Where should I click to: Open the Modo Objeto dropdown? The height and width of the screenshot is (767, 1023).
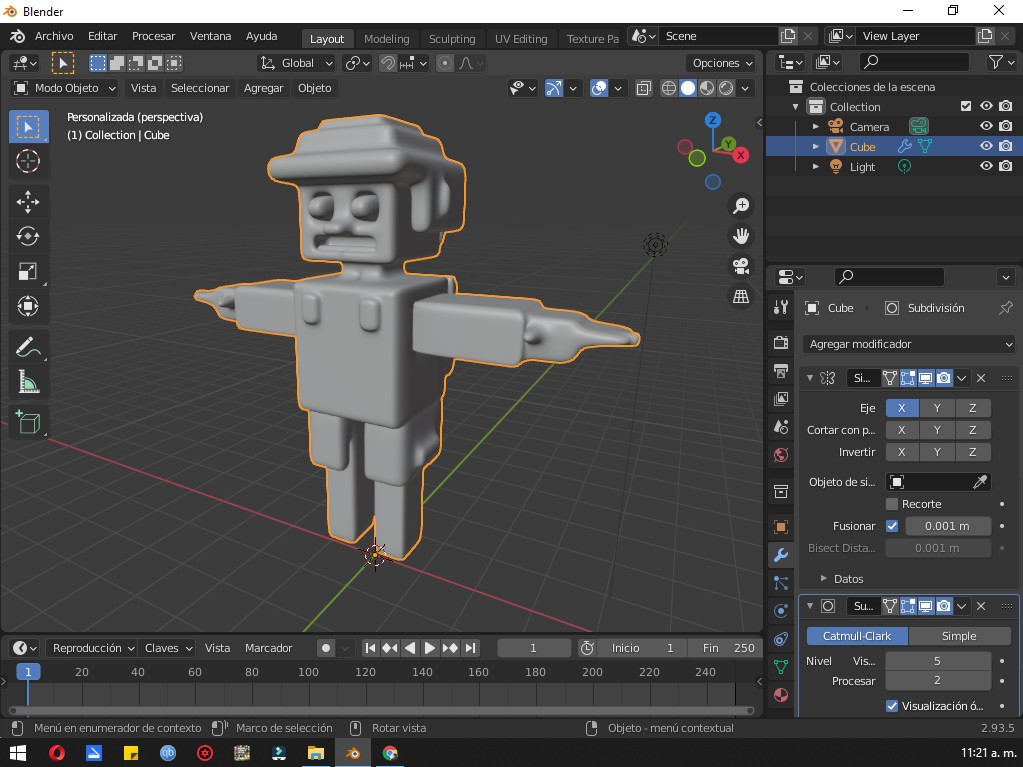(66, 88)
